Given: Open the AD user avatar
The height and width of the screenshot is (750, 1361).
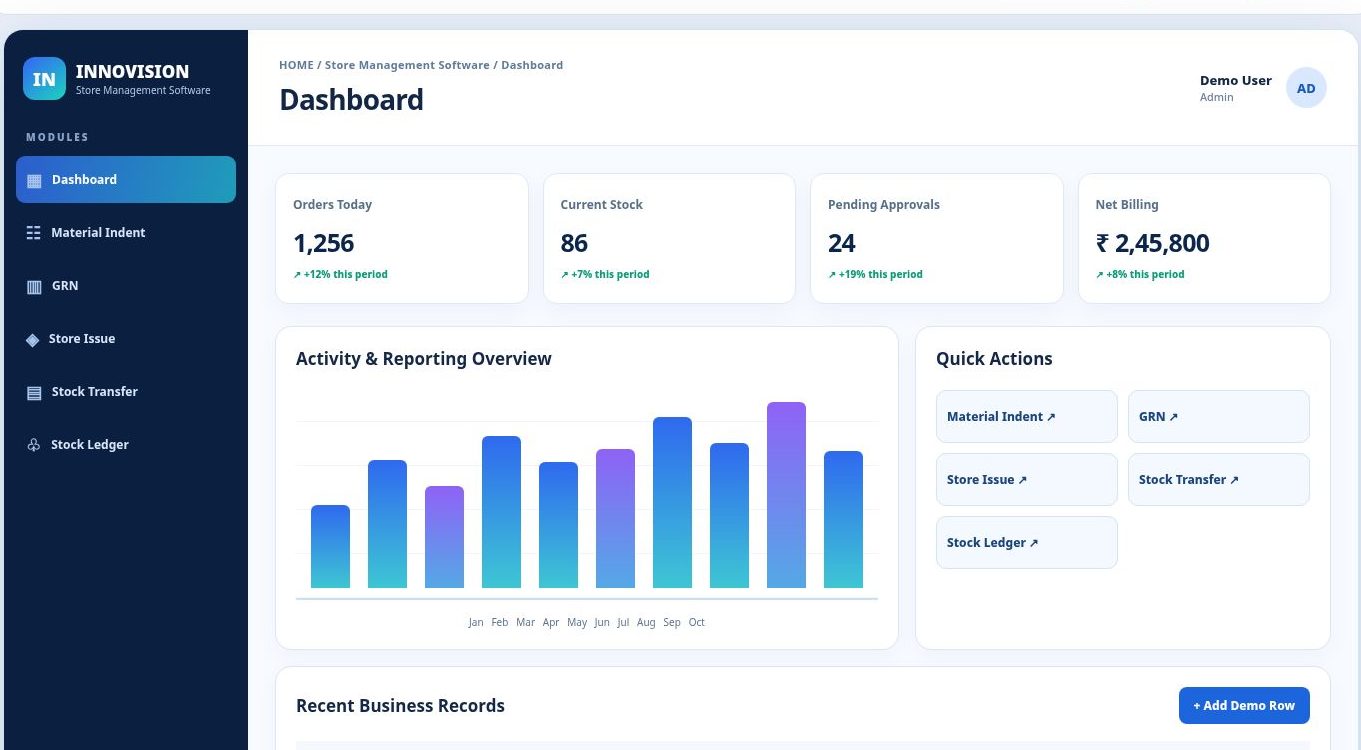Looking at the screenshot, I should 1306,88.
